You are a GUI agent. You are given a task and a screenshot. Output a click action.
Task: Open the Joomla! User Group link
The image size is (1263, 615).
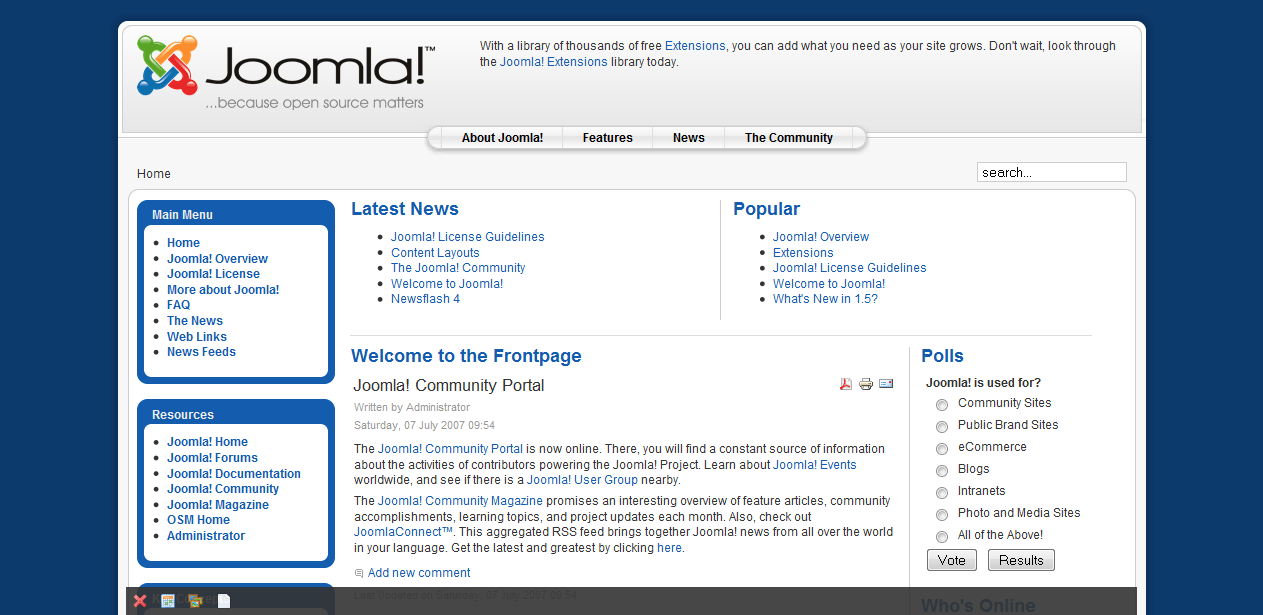tap(582, 480)
